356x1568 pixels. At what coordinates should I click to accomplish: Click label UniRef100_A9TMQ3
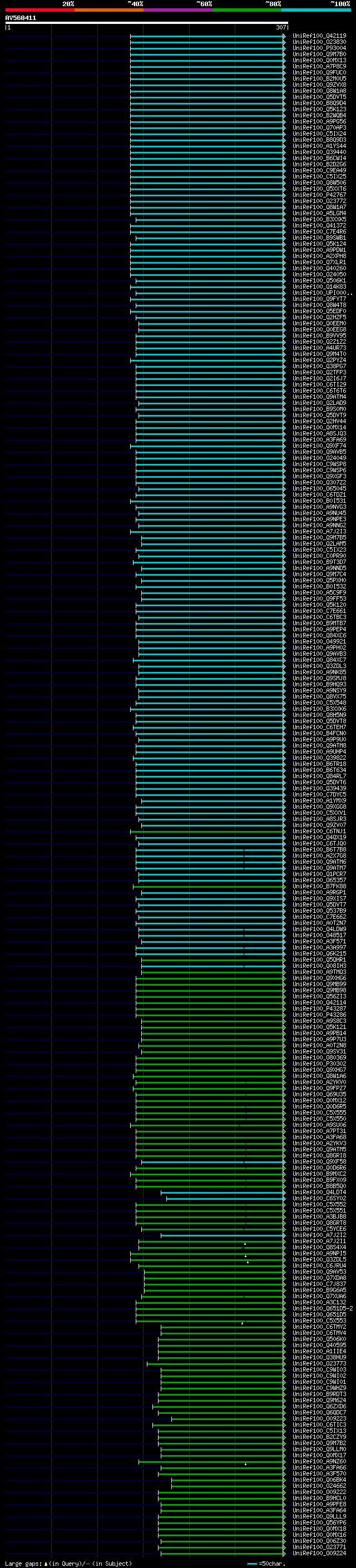pyautogui.click(x=319, y=972)
